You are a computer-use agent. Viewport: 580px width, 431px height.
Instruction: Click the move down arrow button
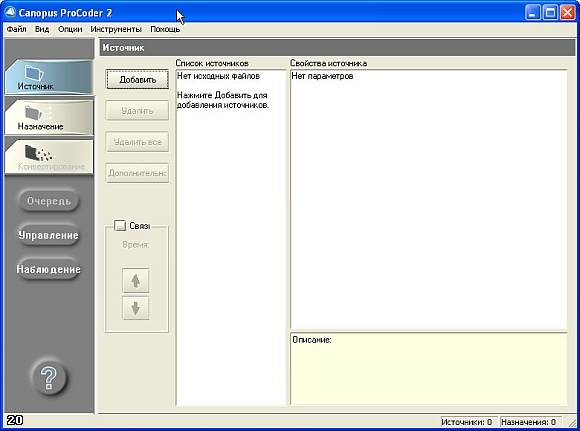pos(136,308)
